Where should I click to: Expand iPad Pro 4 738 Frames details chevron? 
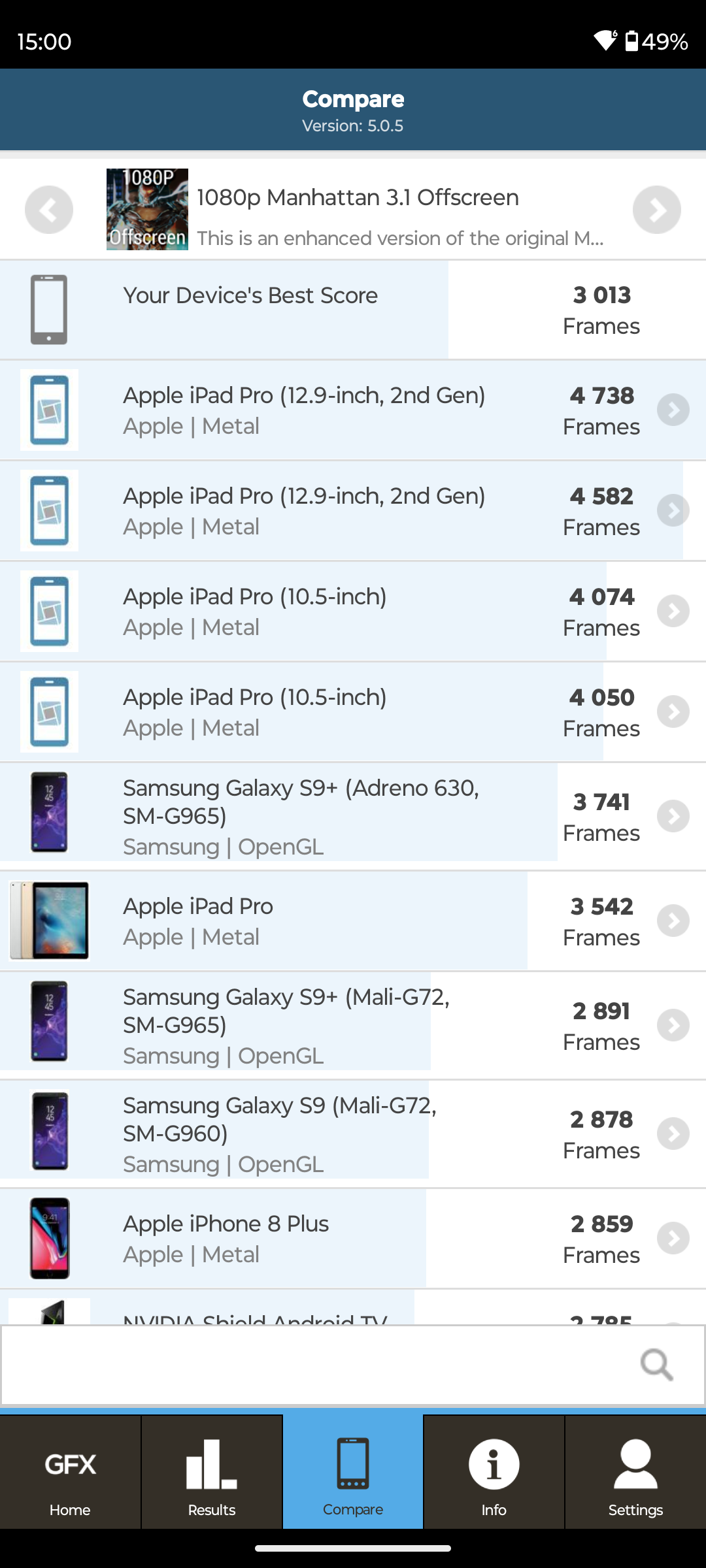[x=673, y=410]
